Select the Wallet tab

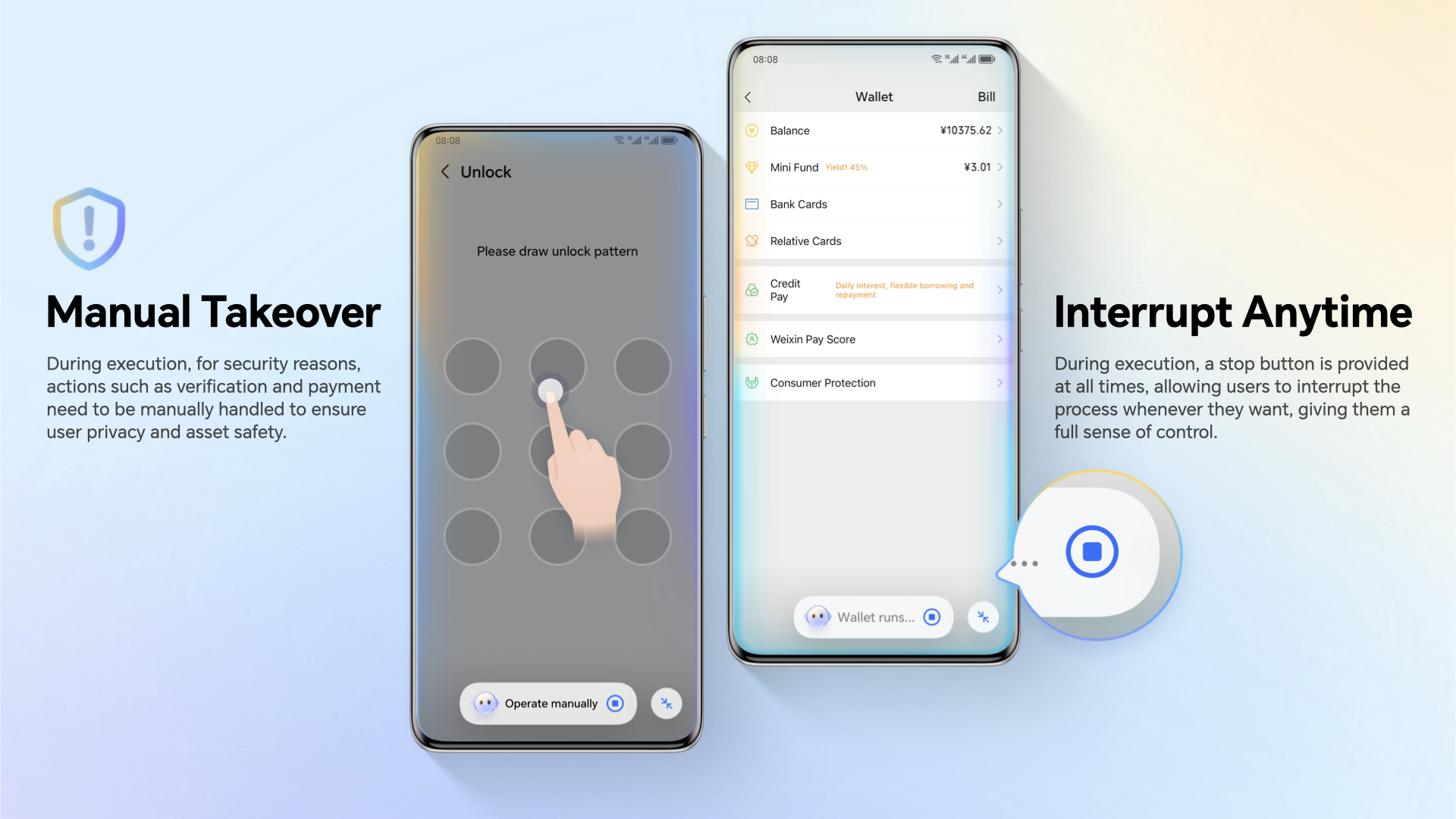(x=873, y=96)
